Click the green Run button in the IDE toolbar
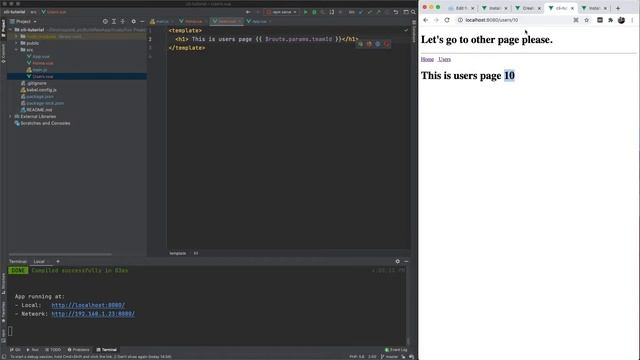640x360 pixels. [305, 12]
